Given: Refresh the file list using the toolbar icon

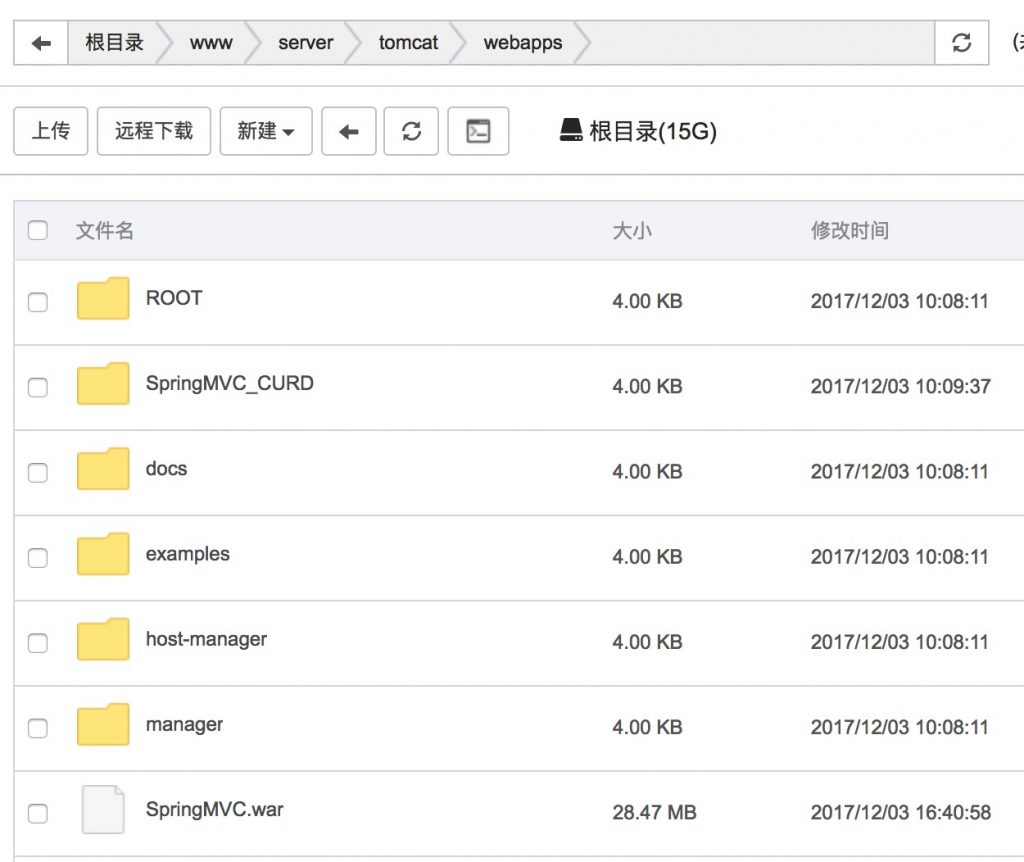Looking at the screenshot, I should pyautogui.click(x=411, y=132).
